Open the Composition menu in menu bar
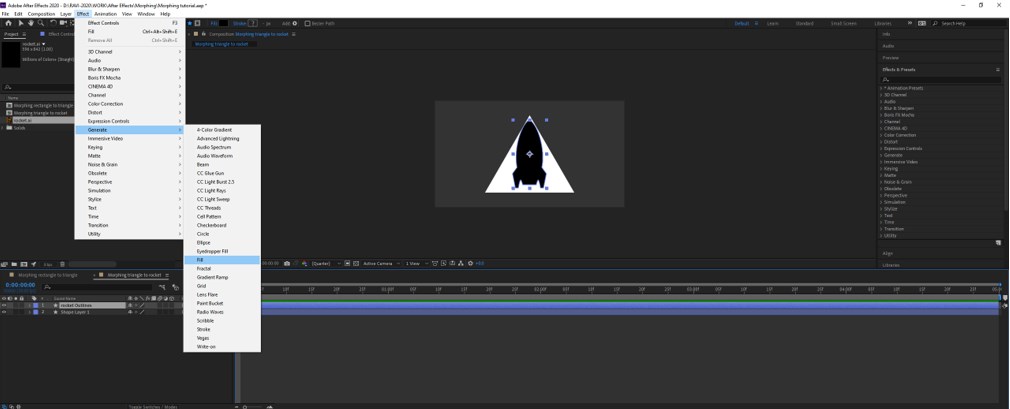The image size is (1010, 409). pos(41,14)
